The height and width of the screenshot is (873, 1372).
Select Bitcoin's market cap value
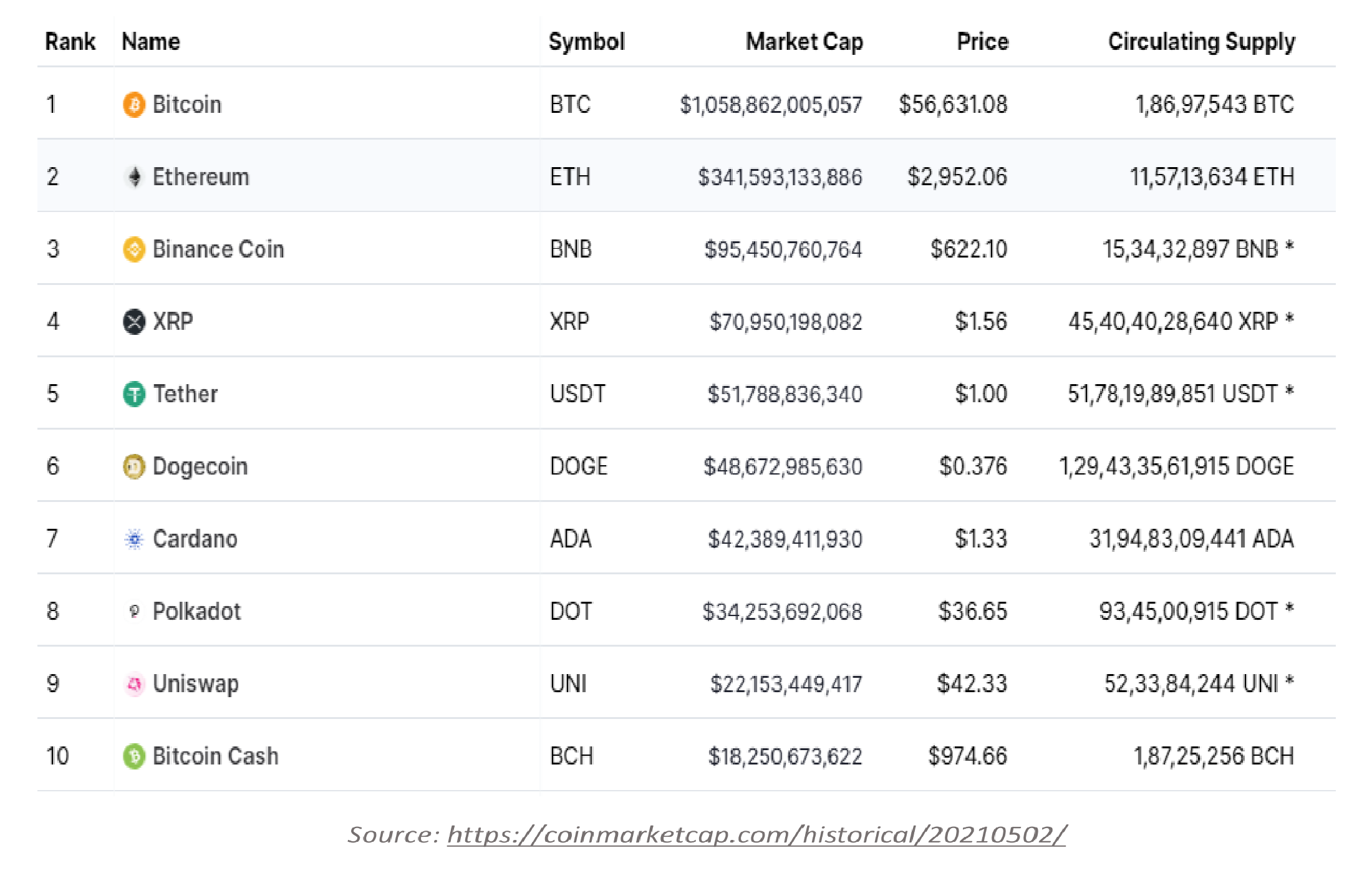[771, 105]
